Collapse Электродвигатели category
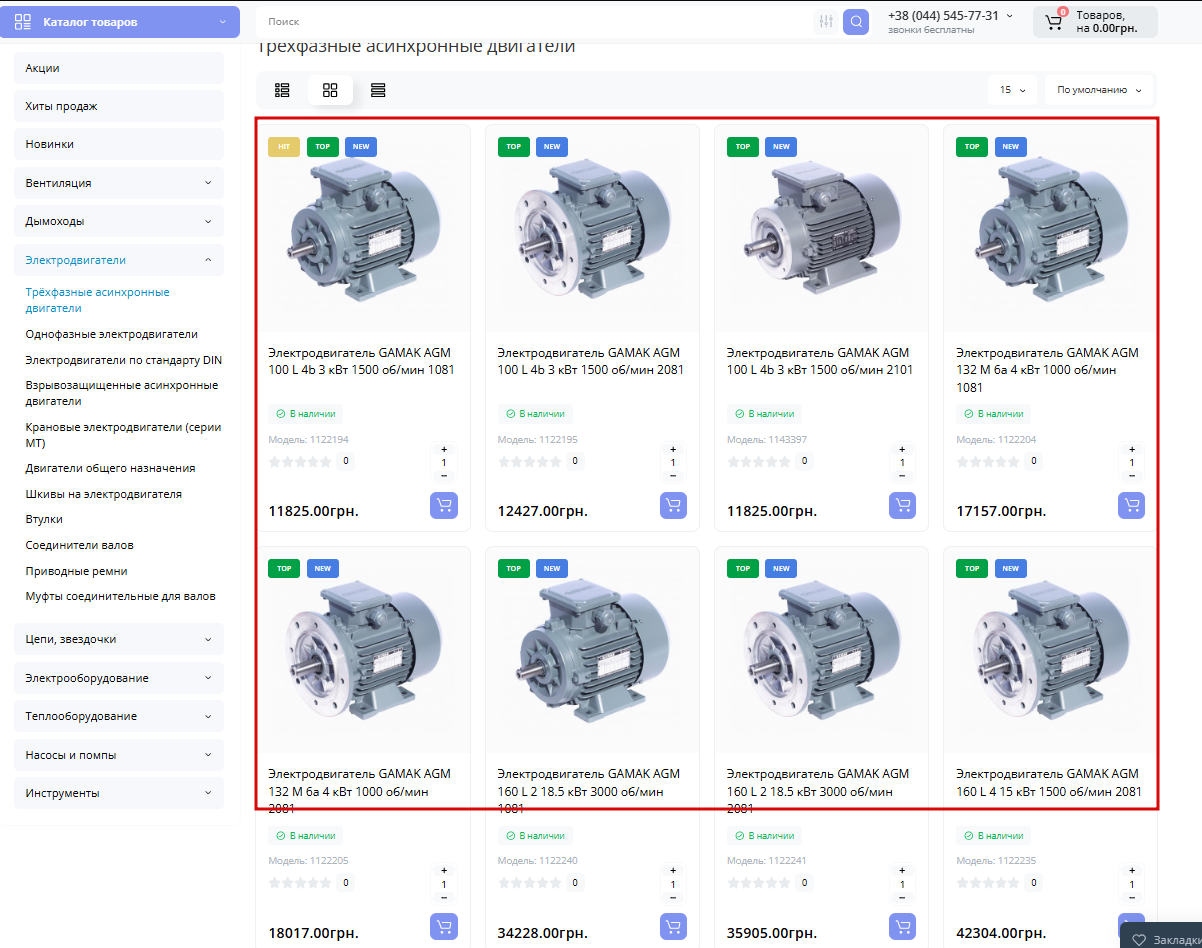The width and height of the screenshot is (1202, 948). [x=208, y=260]
